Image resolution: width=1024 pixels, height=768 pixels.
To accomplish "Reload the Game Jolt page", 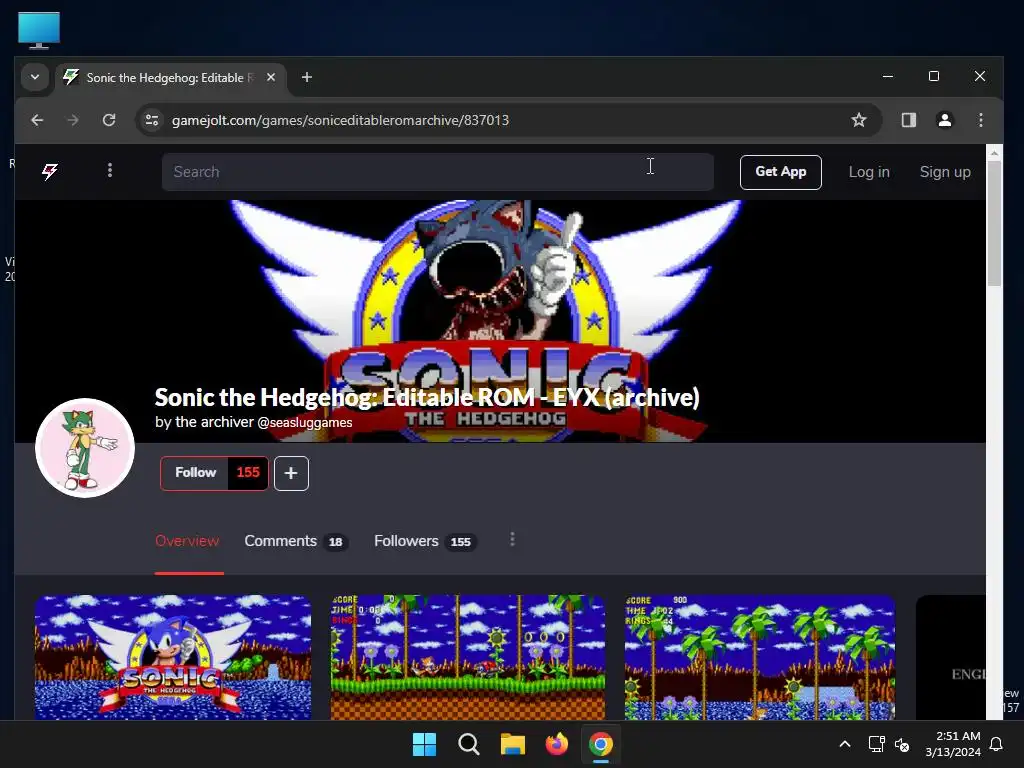I will [x=109, y=120].
